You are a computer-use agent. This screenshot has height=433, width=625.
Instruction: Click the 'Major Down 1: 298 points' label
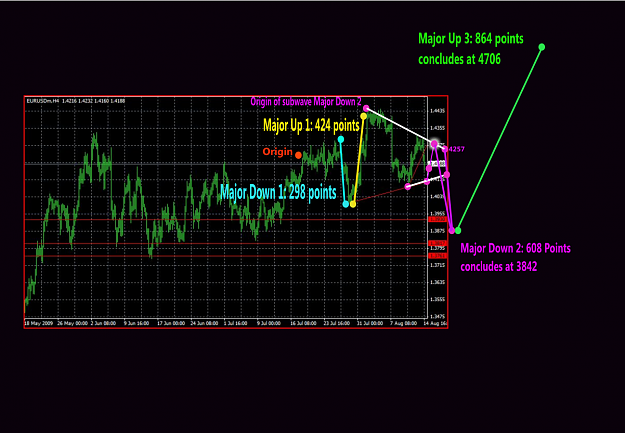(x=278, y=193)
